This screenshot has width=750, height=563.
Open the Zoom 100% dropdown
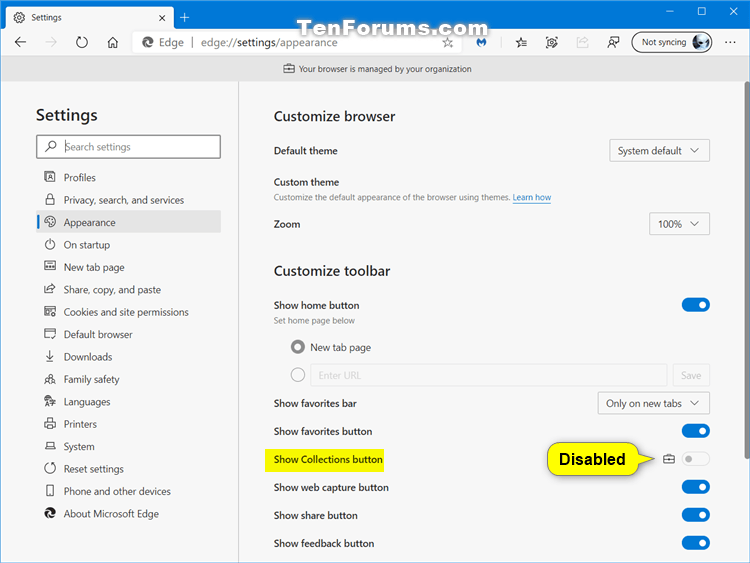679,224
